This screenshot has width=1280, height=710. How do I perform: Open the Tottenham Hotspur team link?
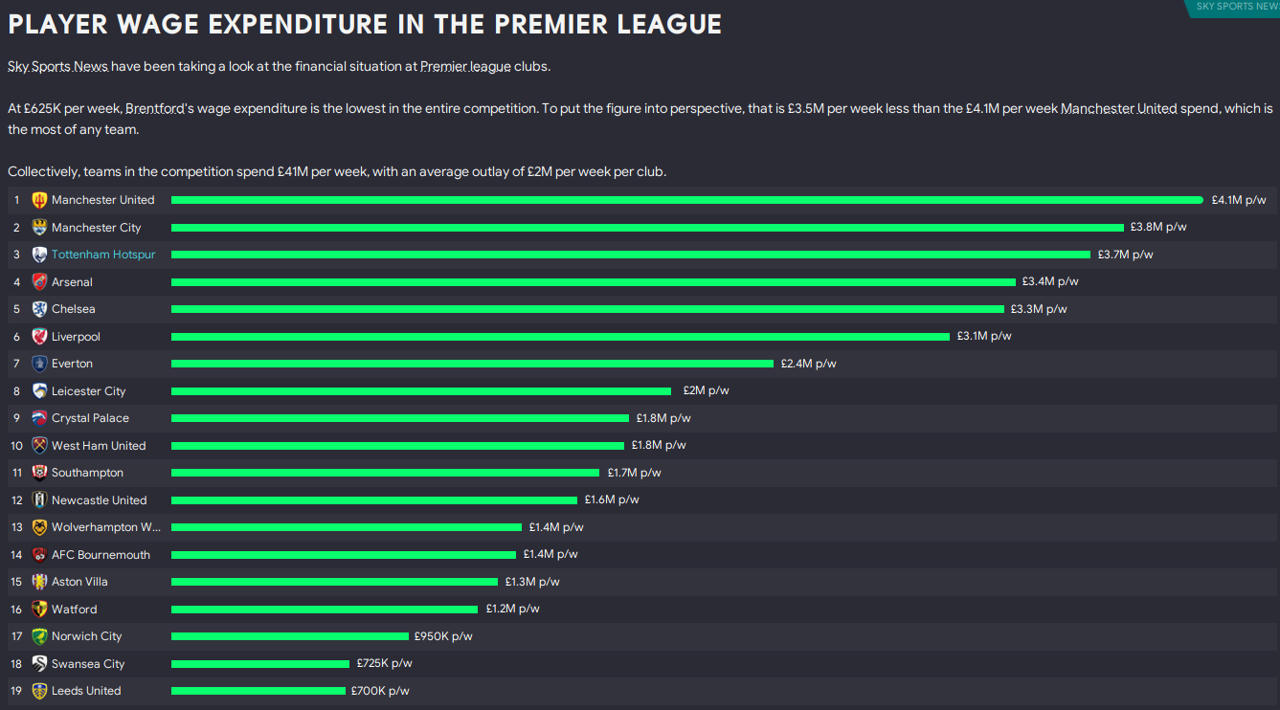point(103,255)
